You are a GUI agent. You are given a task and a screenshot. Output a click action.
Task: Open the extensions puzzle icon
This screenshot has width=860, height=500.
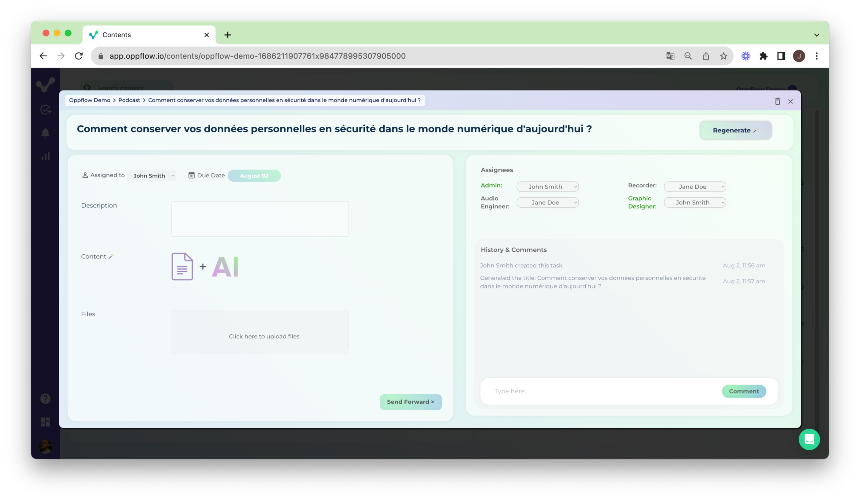point(763,56)
